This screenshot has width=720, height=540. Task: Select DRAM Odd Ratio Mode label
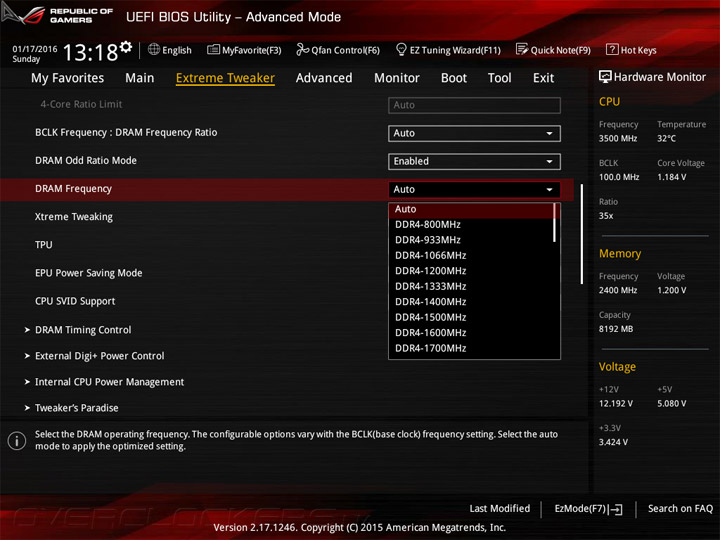[x=86, y=161]
